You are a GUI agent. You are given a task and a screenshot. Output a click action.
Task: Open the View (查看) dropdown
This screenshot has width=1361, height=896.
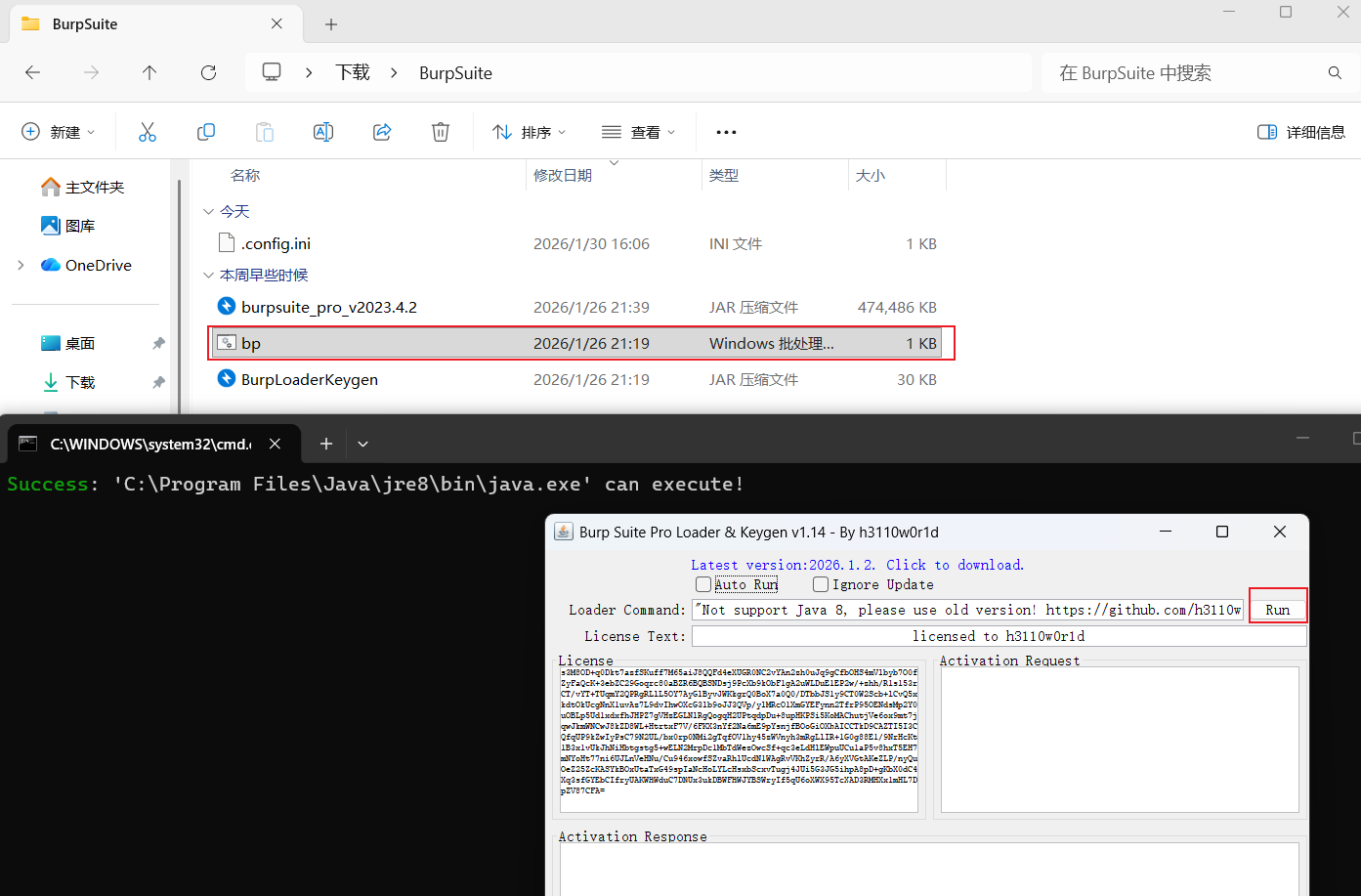(x=639, y=132)
